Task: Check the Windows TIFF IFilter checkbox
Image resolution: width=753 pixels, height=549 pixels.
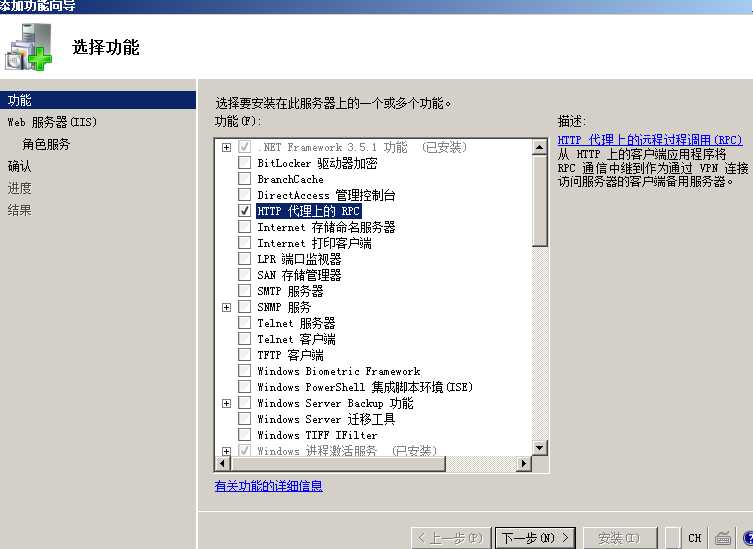Action: pyautogui.click(x=244, y=435)
